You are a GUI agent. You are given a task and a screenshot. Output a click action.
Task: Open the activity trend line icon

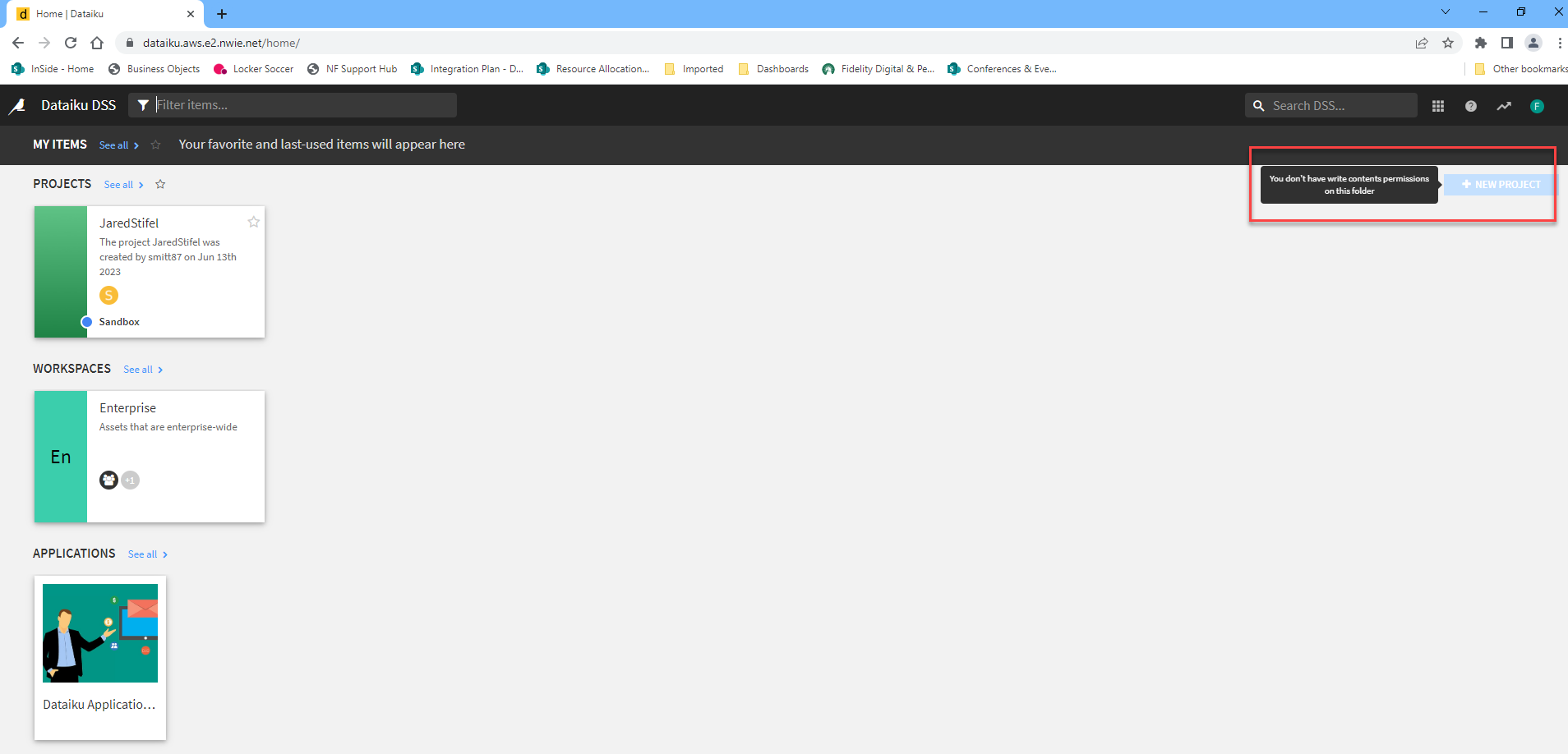pyautogui.click(x=1504, y=106)
